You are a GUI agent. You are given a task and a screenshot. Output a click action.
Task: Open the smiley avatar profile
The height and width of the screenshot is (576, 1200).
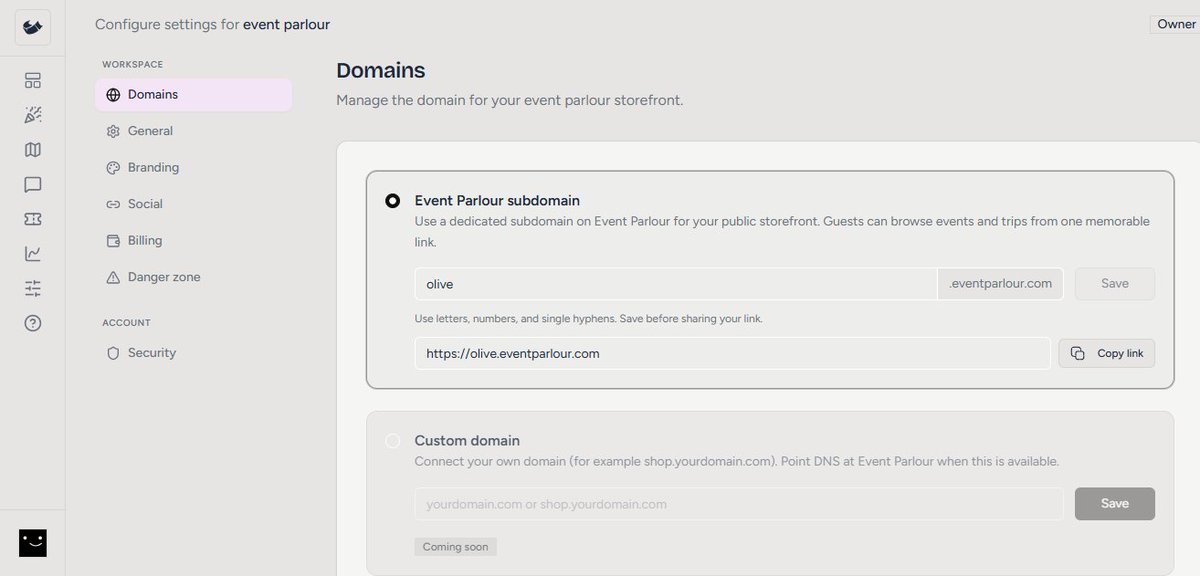[x=33, y=543]
